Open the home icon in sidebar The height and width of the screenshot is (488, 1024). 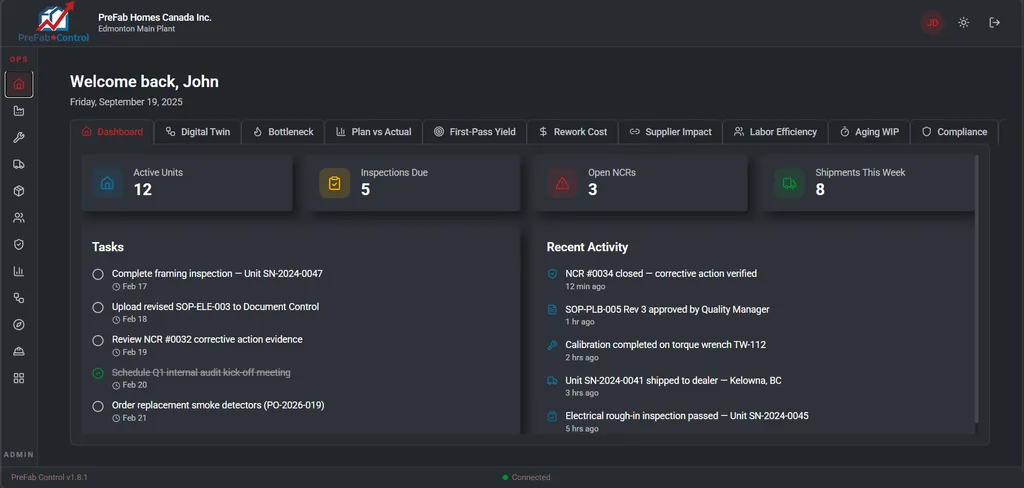[x=19, y=84]
